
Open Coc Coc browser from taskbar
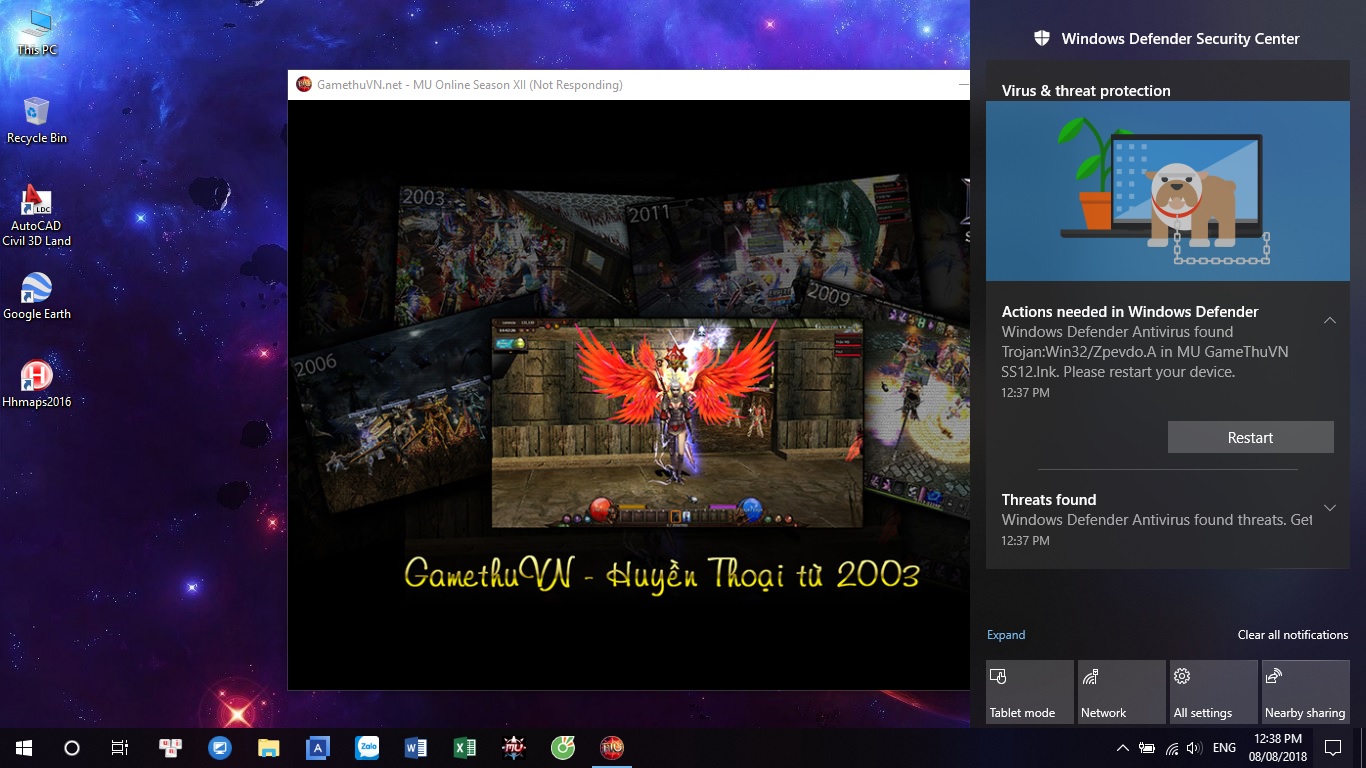click(x=563, y=747)
